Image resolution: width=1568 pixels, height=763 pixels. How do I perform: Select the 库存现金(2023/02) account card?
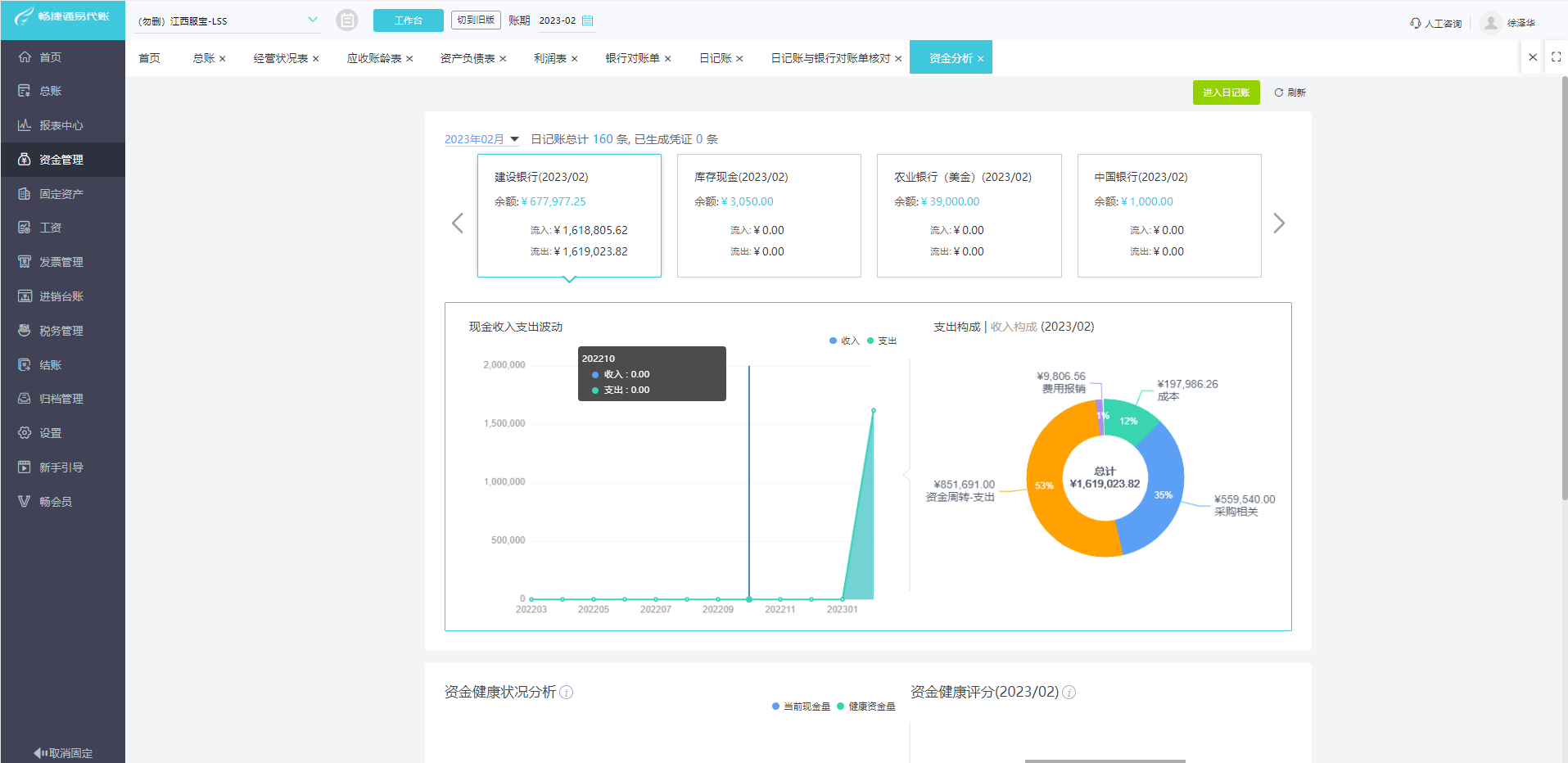[x=768, y=215]
